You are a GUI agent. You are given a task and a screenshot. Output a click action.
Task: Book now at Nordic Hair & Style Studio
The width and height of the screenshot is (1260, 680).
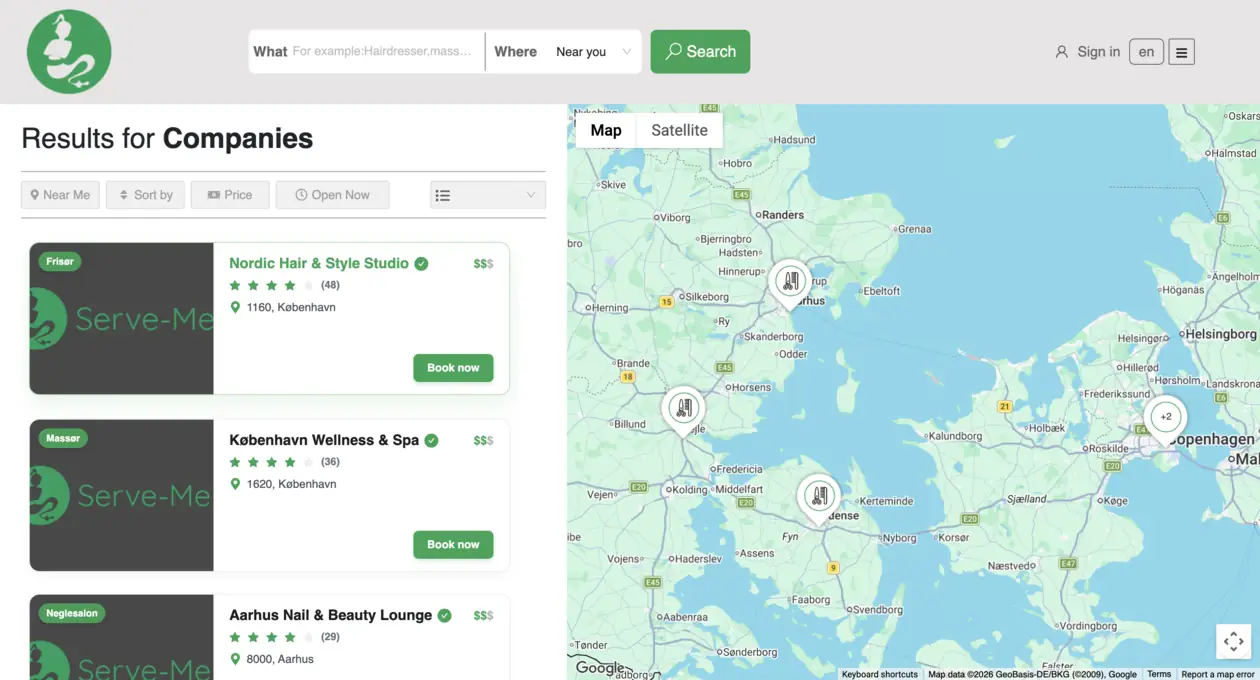pos(453,368)
